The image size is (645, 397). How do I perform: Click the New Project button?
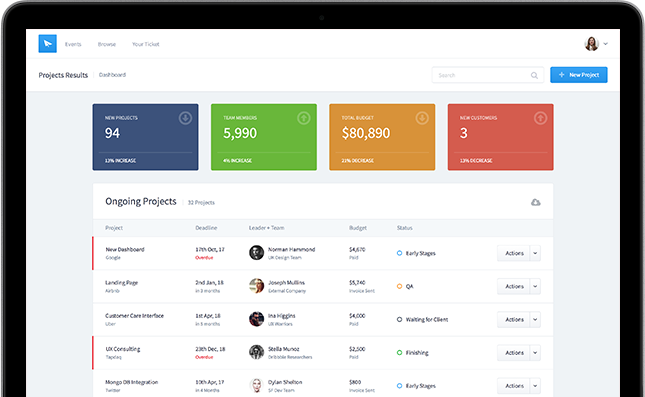579,75
